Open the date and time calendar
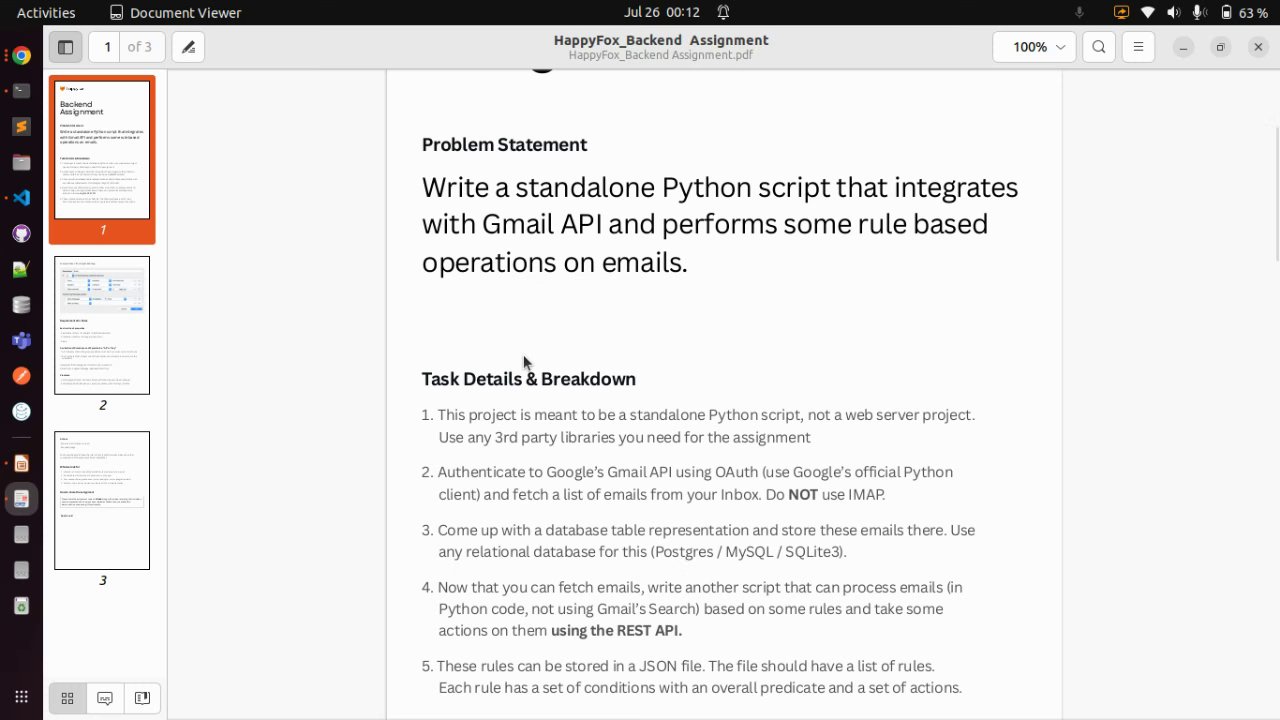Screen dimensions: 1280x720 coord(661,13)
